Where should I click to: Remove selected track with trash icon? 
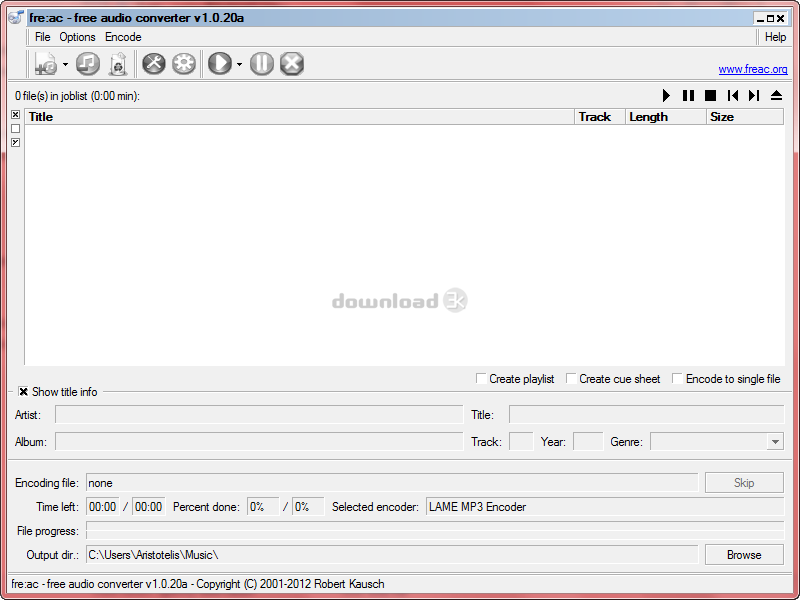pyautogui.click(x=118, y=64)
